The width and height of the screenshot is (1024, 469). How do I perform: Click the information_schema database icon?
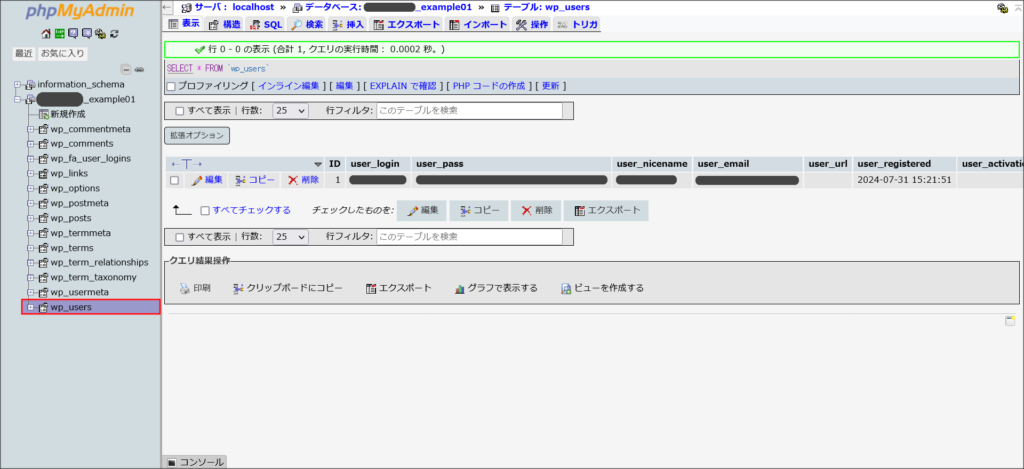(x=31, y=84)
